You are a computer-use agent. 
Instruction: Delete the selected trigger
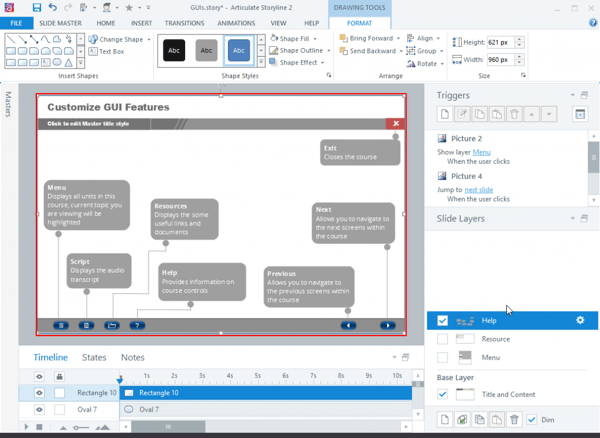[514, 114]
